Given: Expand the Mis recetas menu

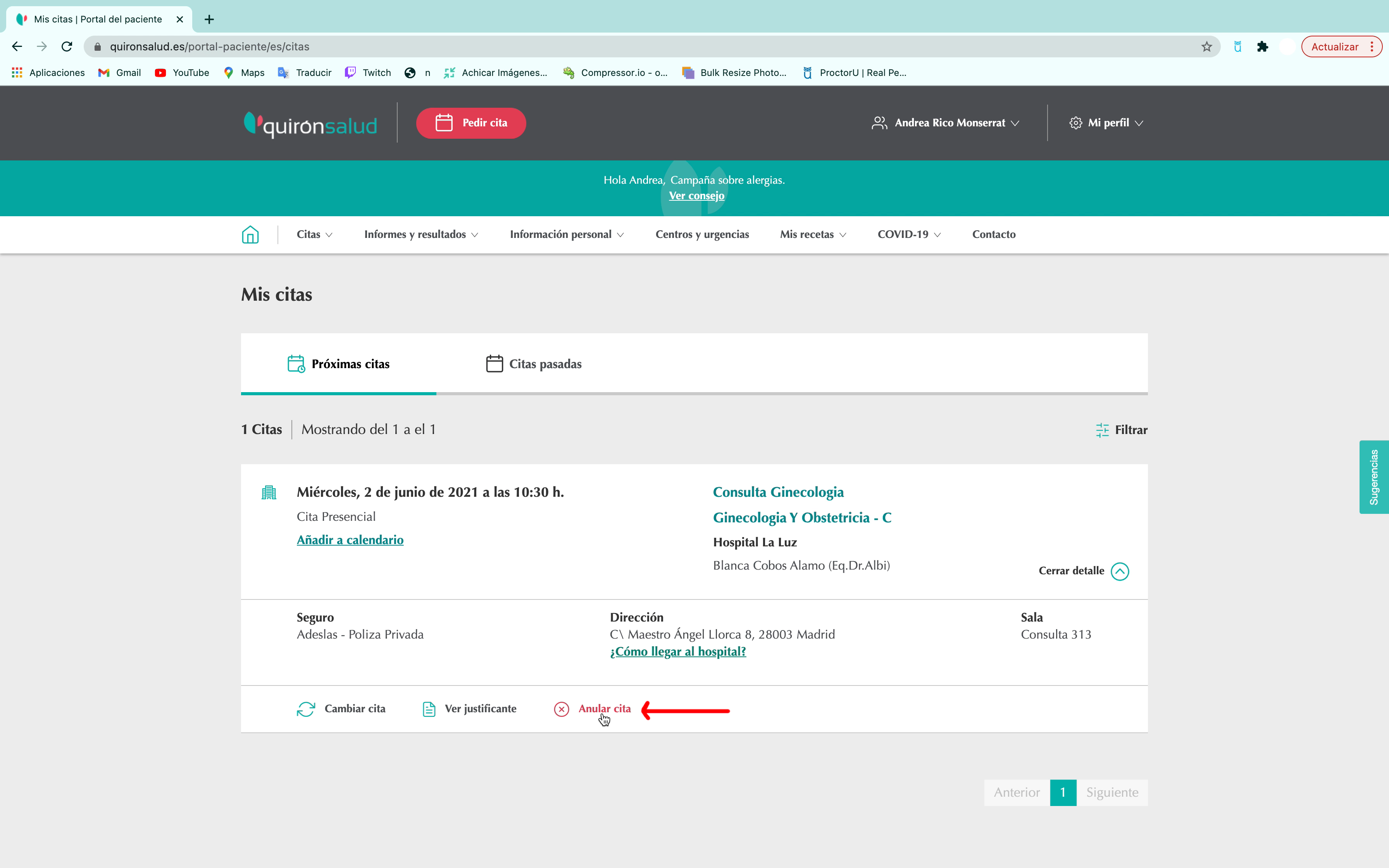Looking at the screenshot, I should pyautogui.click(x=813, y=234).
